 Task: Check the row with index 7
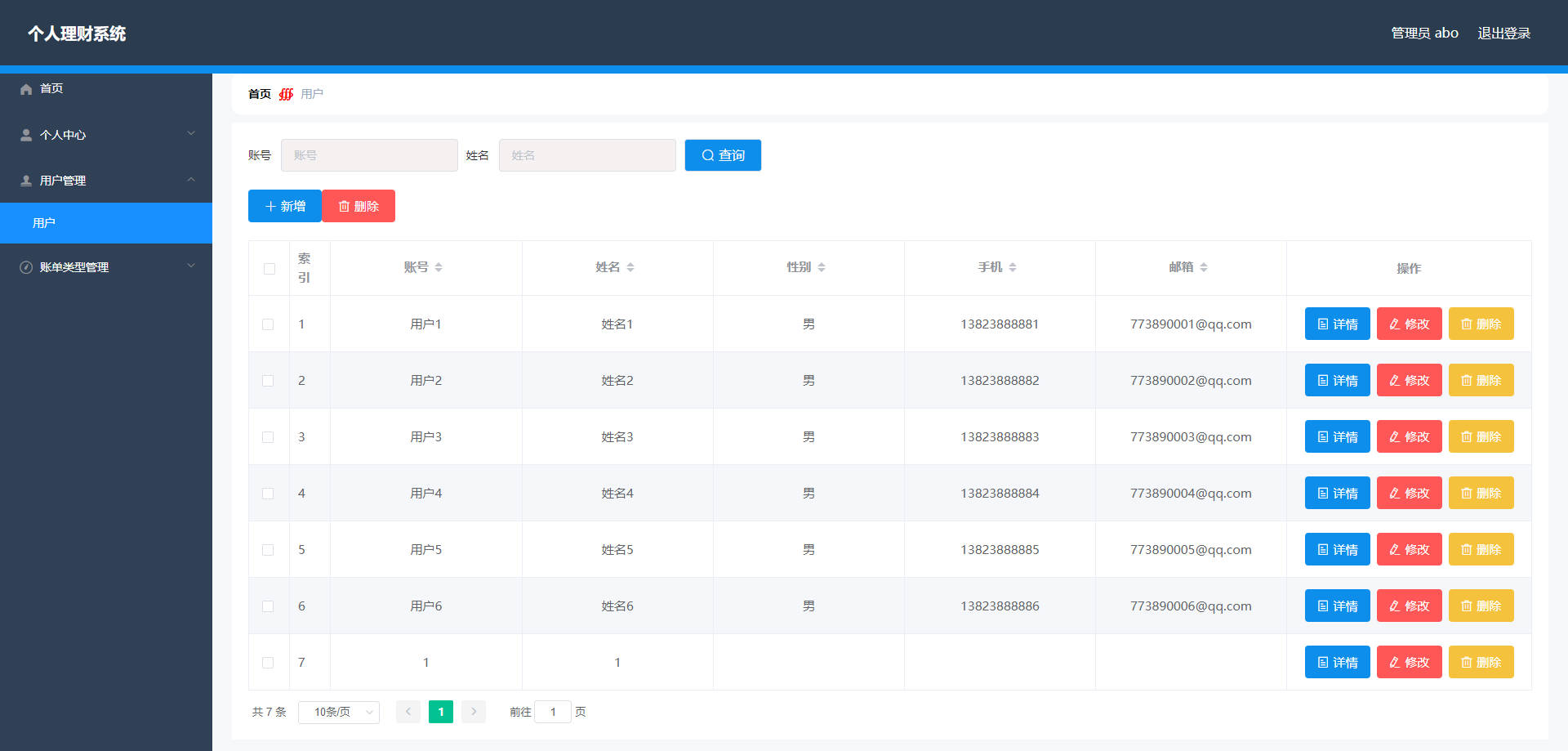pyautogui.click(x=268, y=663)
